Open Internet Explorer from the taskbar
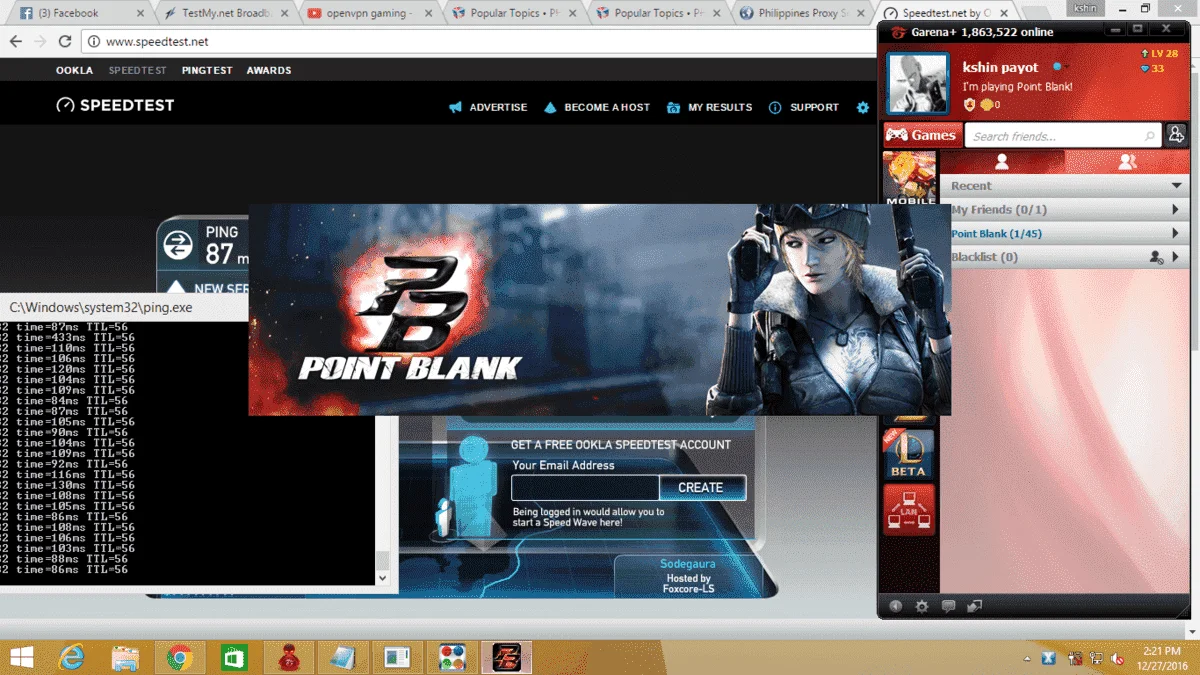 pos(71,658)
